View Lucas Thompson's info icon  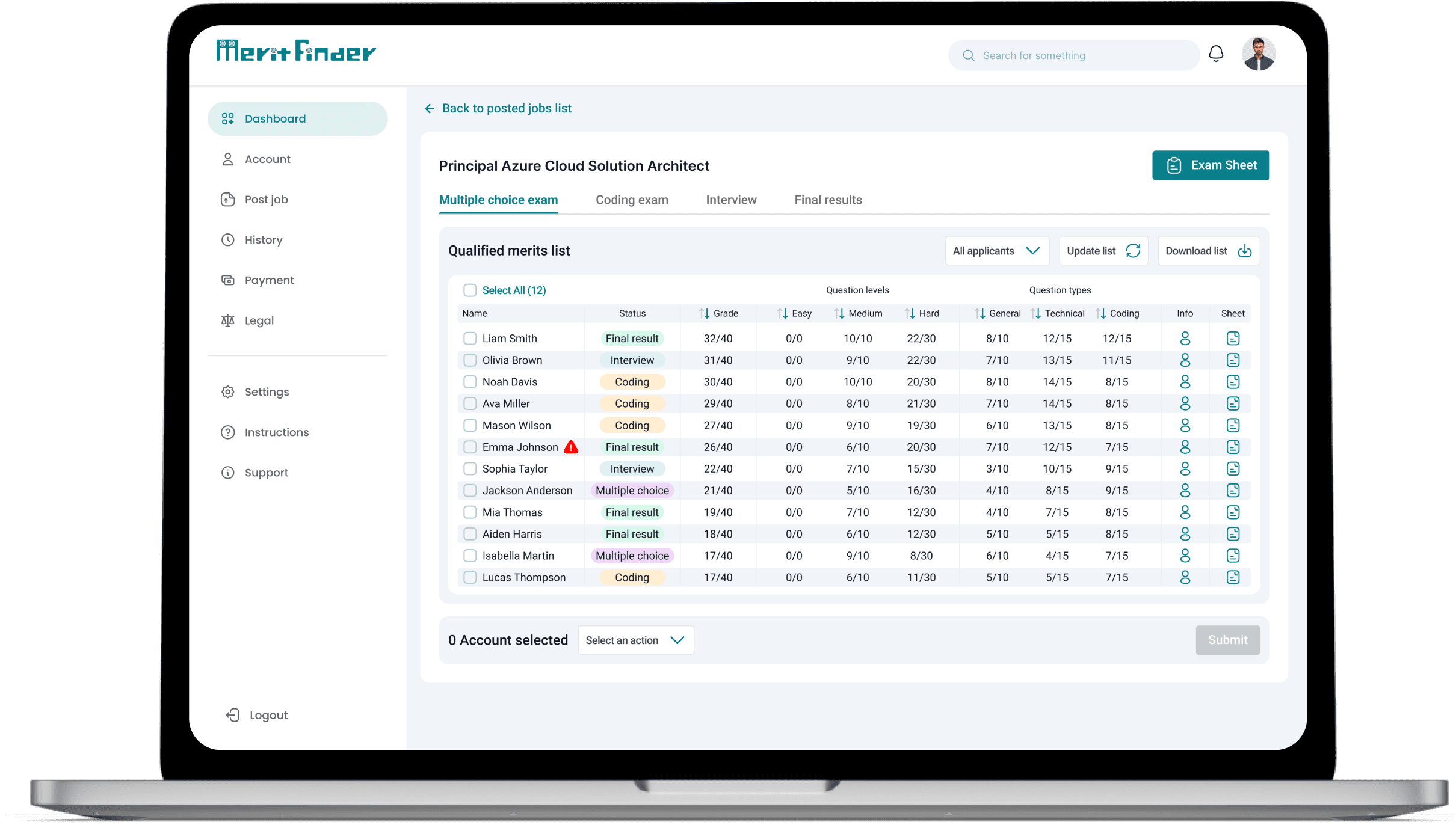[x=1185, y=577]
